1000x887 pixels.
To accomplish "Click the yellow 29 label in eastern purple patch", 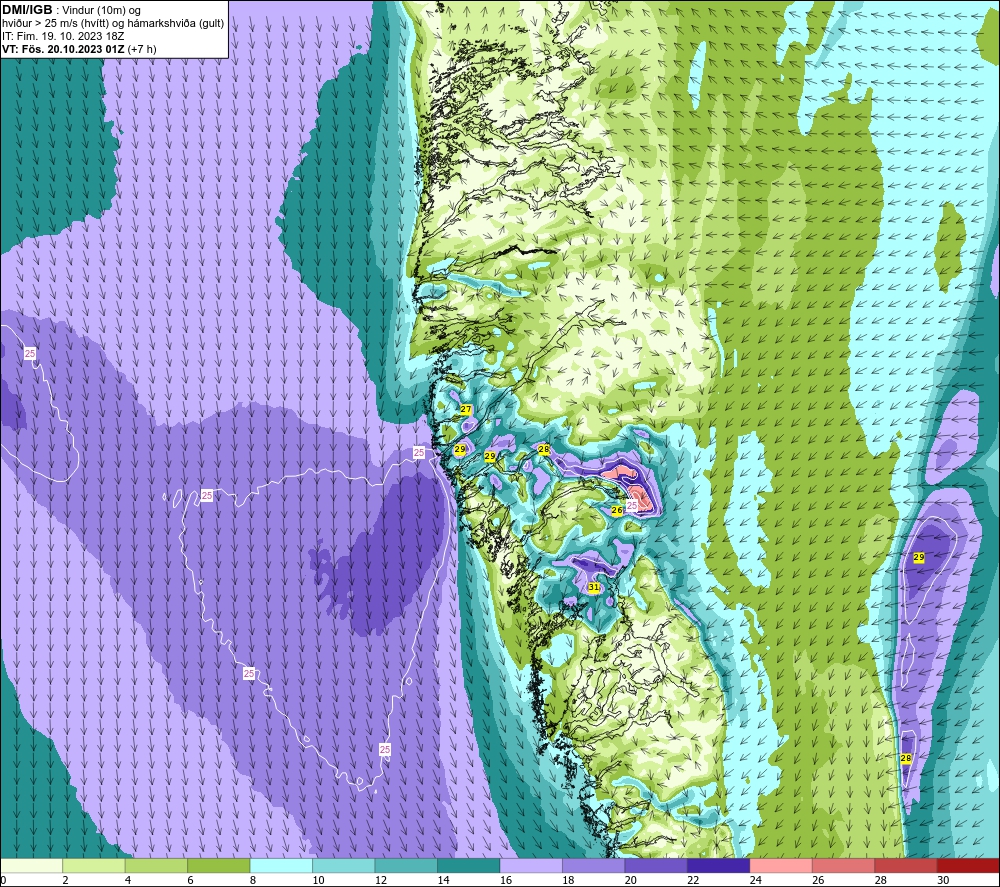I will click(919, 557).
